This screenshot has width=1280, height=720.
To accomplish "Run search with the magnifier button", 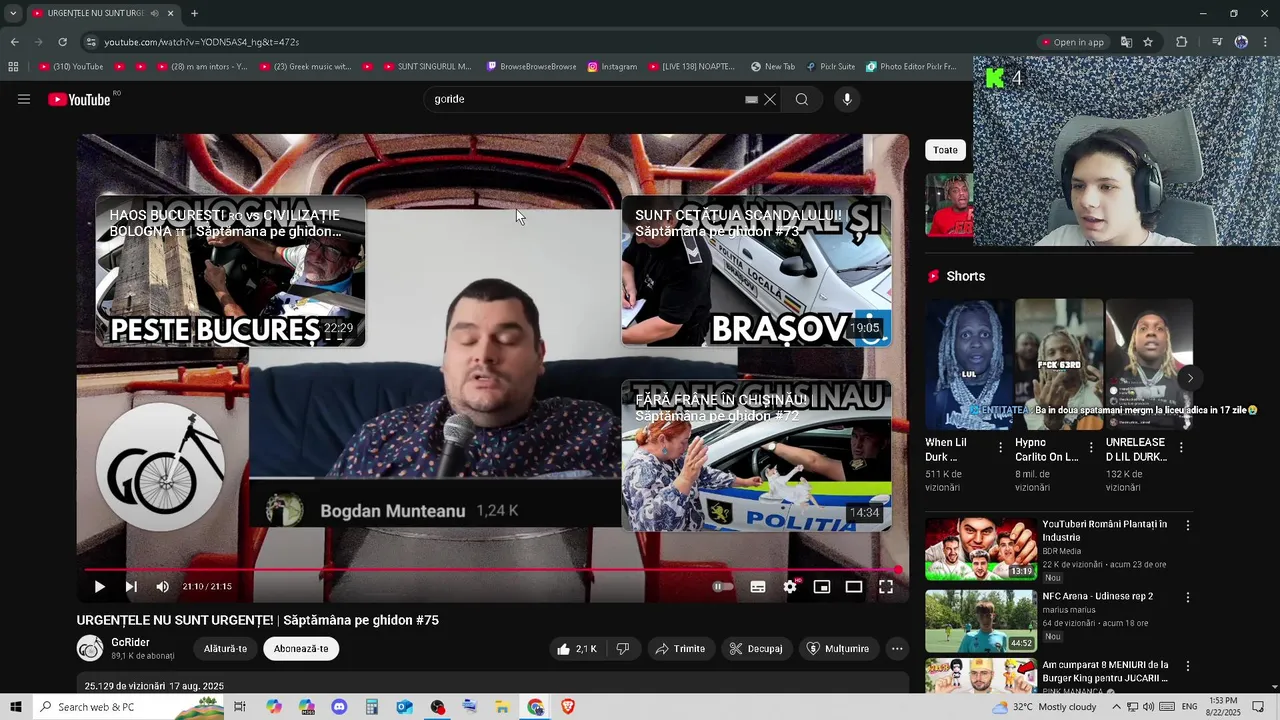I will 802,99.
